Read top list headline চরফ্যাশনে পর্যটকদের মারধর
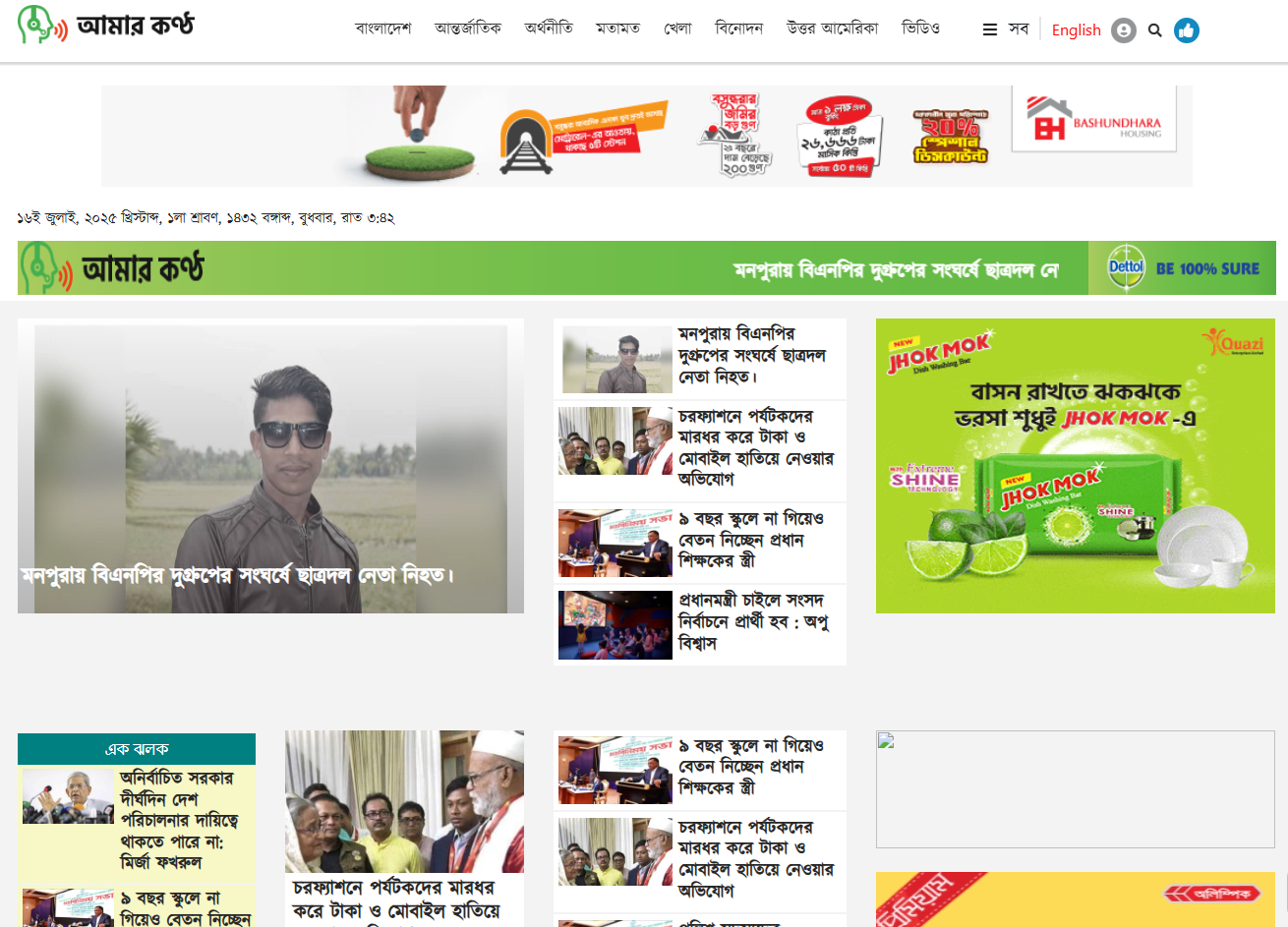 pyautogui.click(x=756, y=447)
